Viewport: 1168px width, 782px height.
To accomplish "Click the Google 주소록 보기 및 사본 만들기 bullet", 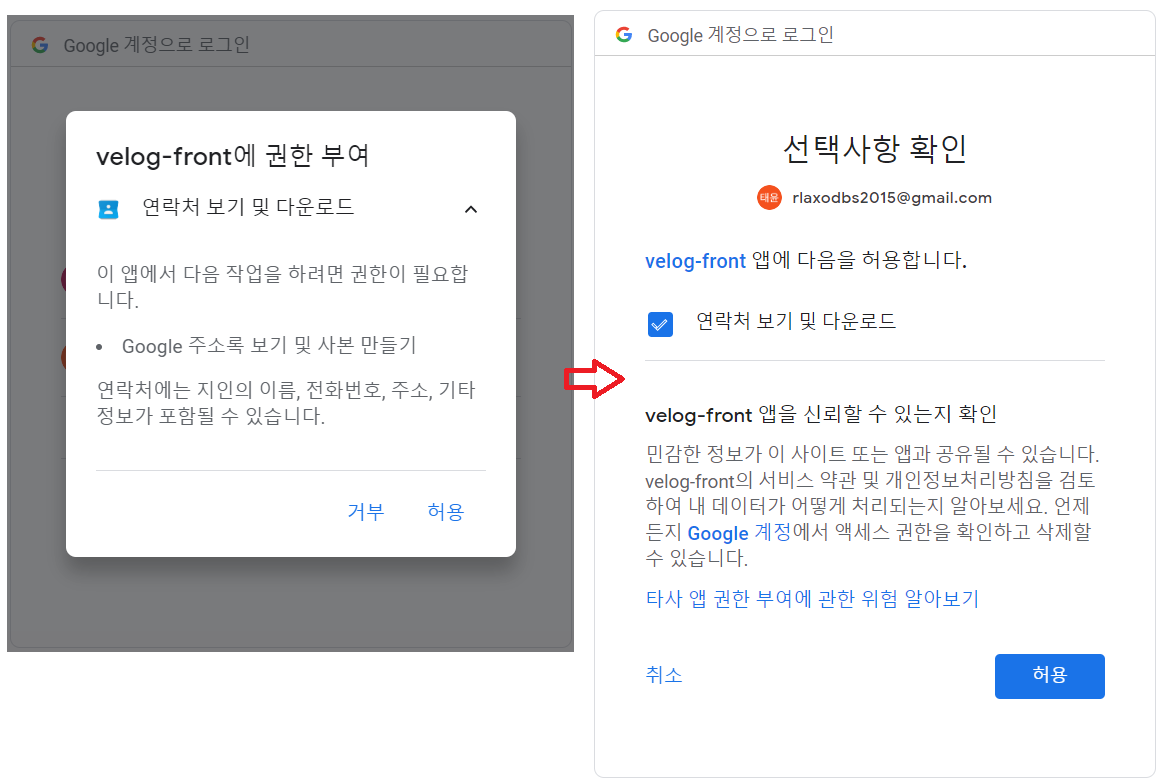I will pyautogui.click(x=269, y=346).
